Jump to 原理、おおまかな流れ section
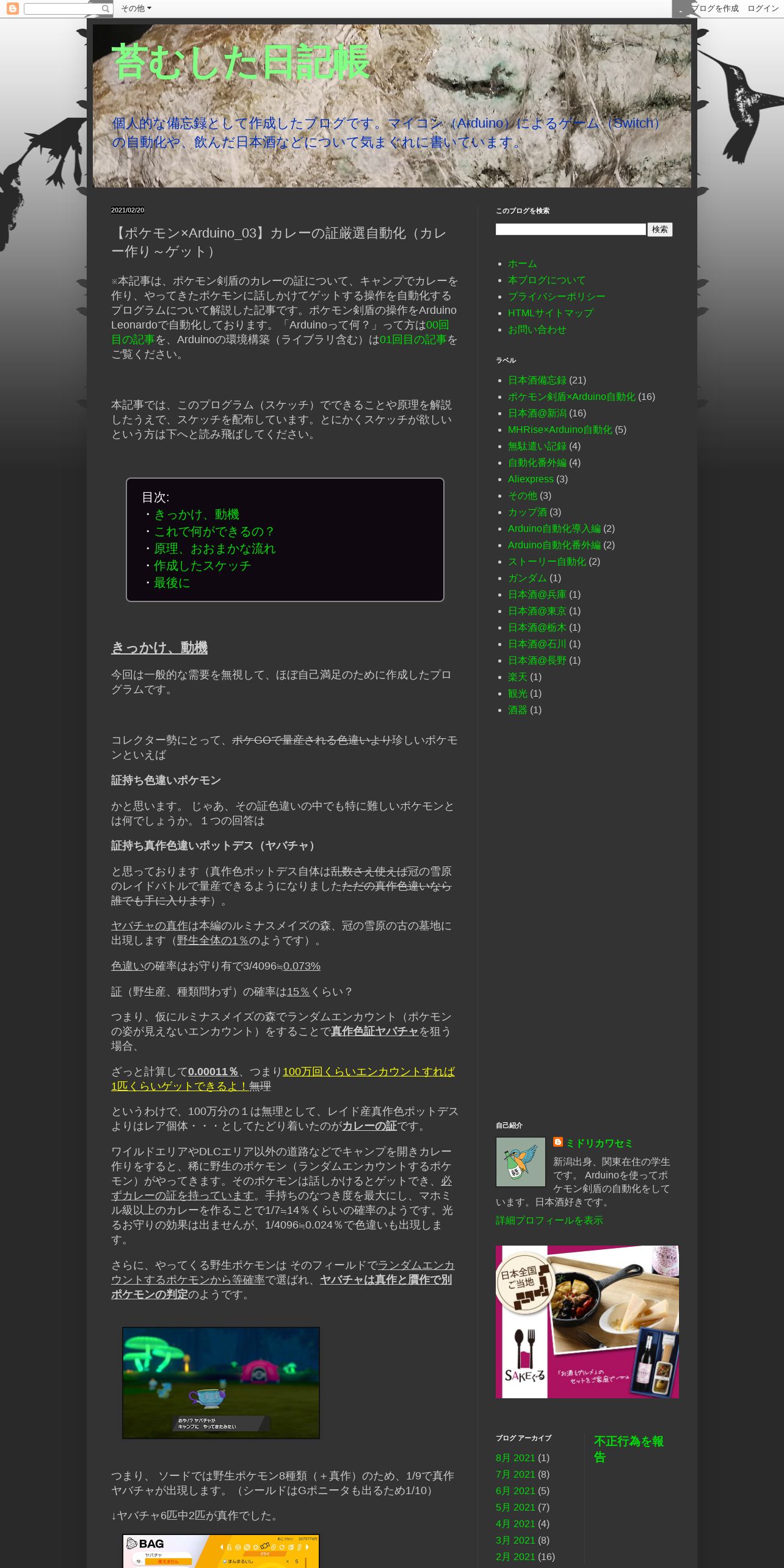The width and height of the screenshot is (784, 1568). click(x=214, y=549)
